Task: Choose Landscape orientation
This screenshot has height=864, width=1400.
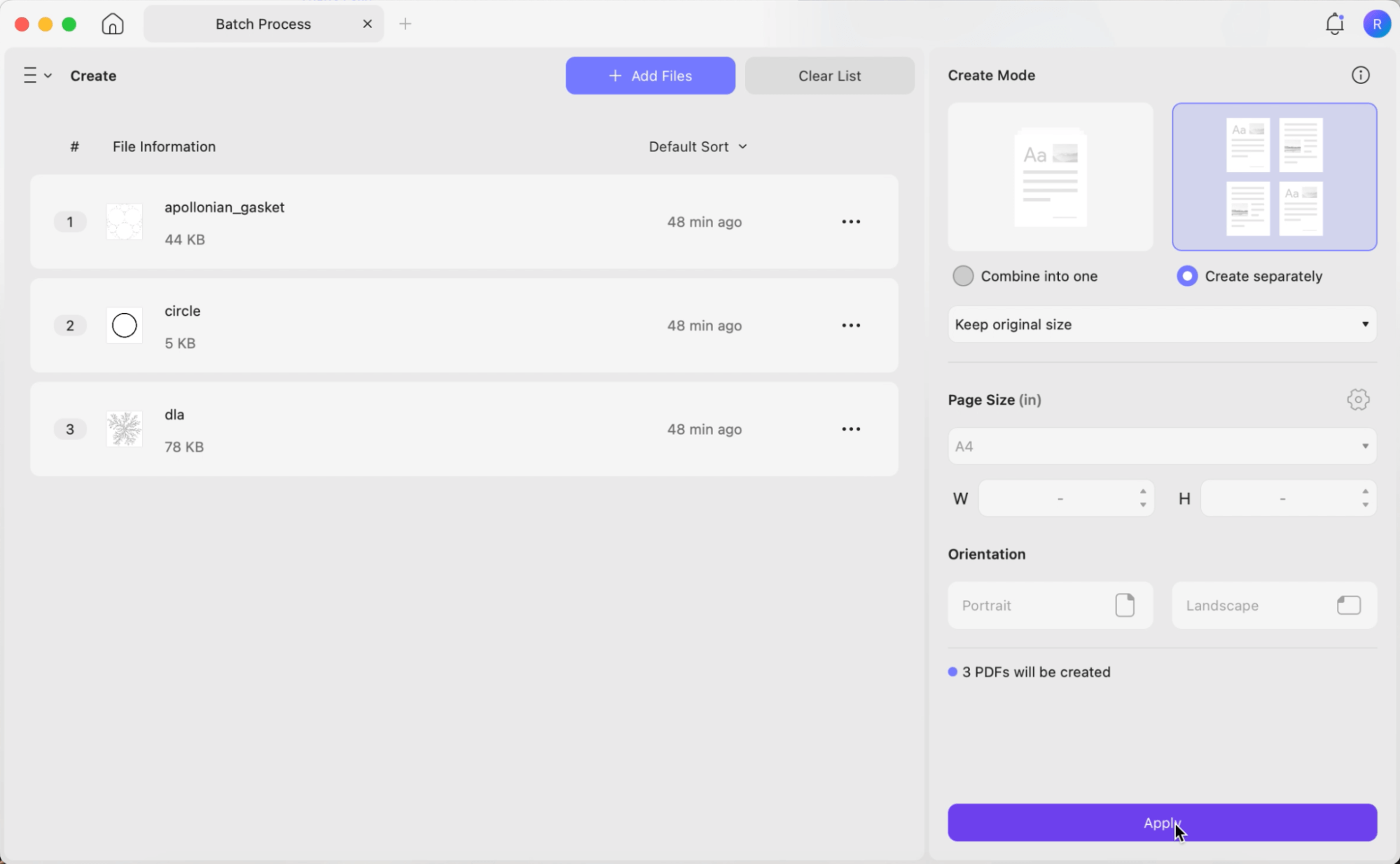Action: (1274, 606)
